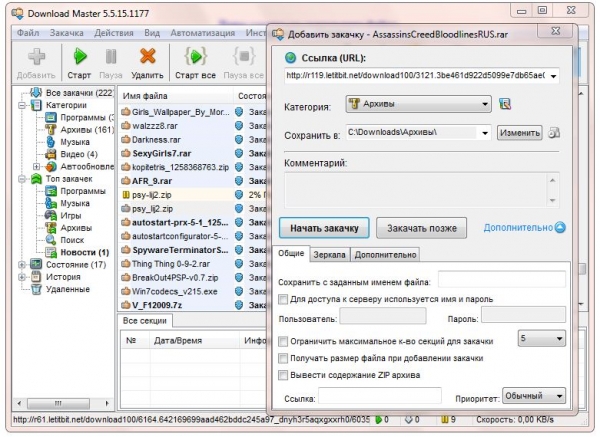This screenshot has height=437, width=600.
Task: Toggle limit maximum sections checkbox
Action: click(283, 341)
